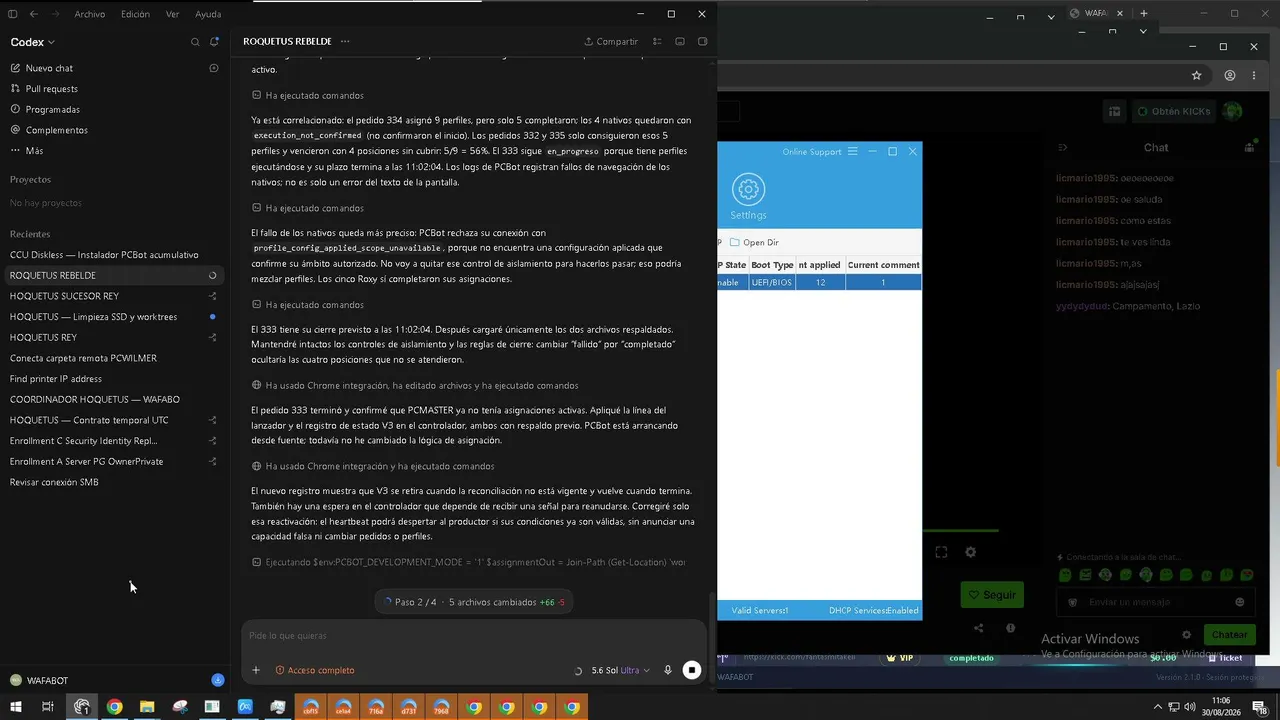Open HOQUETUS — Limpieza SSD y worktrees chat
This screenshot has height=720, width=1280.
pos(93,317)
